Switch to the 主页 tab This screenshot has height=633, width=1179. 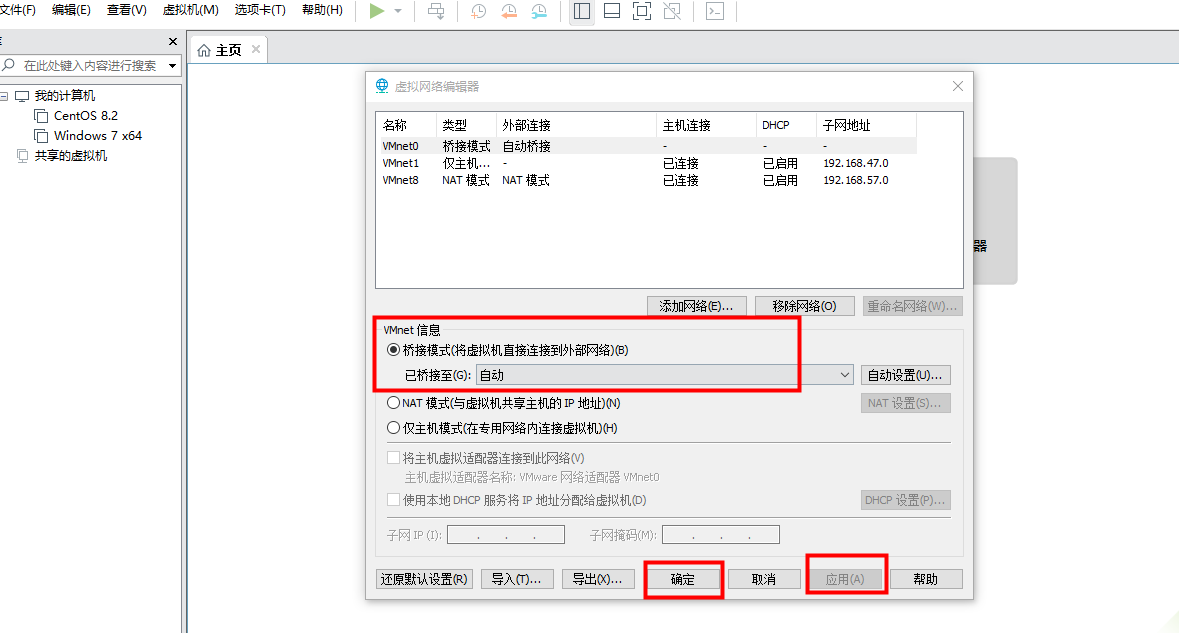coord(228,50)
